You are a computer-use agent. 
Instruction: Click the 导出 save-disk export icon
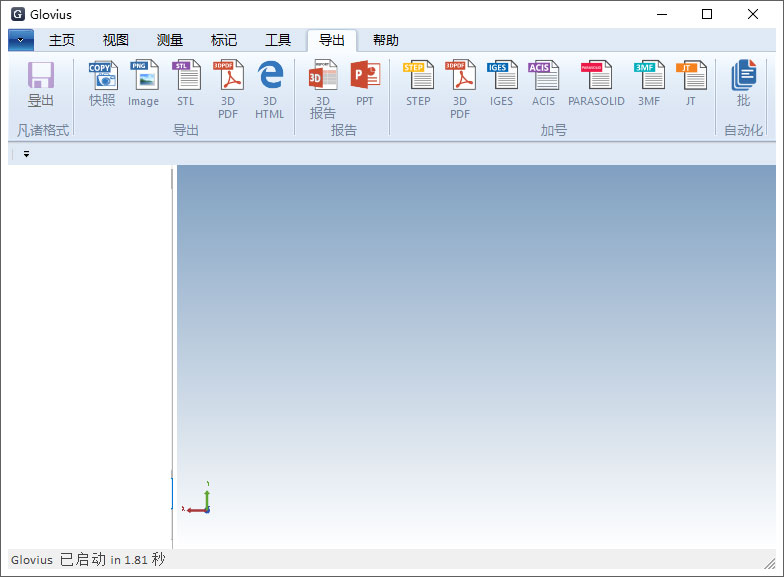click(x=40, y=84)
